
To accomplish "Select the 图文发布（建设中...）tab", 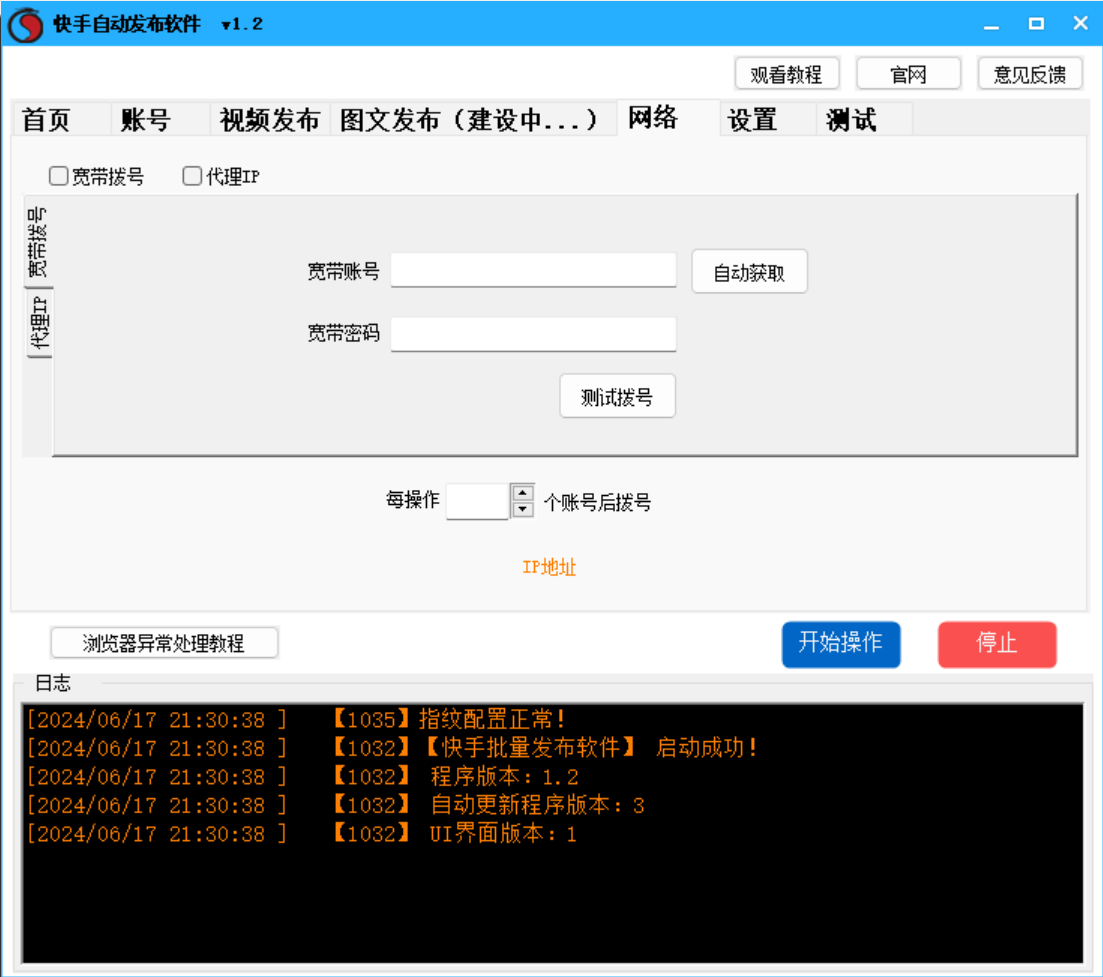I will (473, 120).
